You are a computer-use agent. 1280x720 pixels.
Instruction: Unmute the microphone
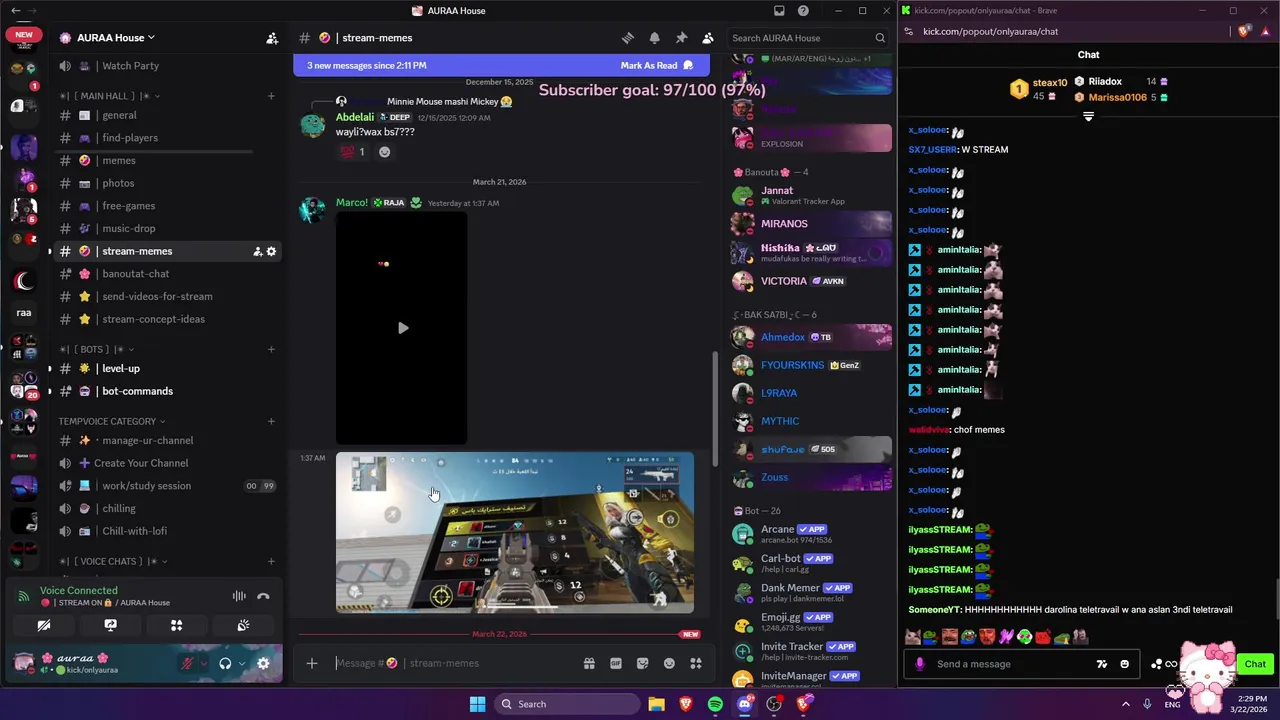click(187, 663)
